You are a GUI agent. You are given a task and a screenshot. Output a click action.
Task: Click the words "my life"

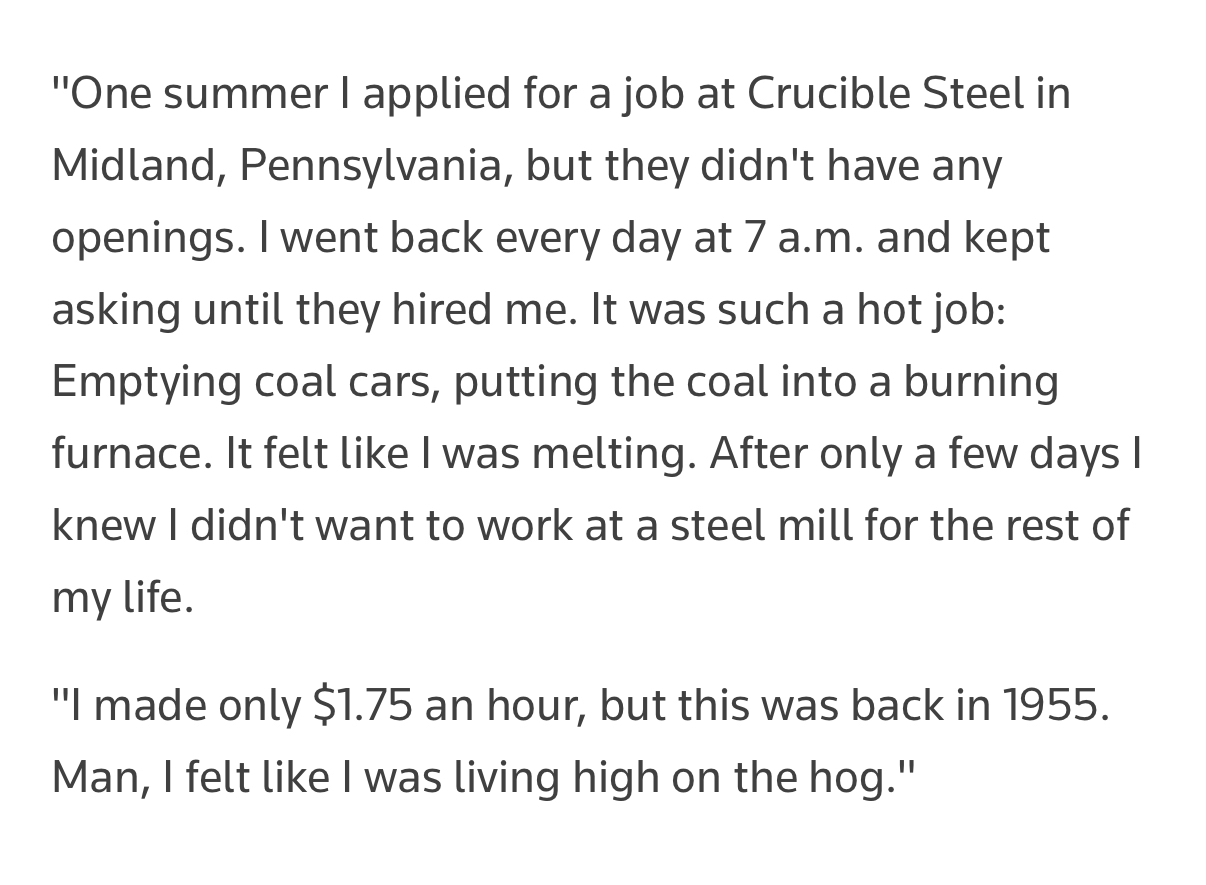coord(120,597)
